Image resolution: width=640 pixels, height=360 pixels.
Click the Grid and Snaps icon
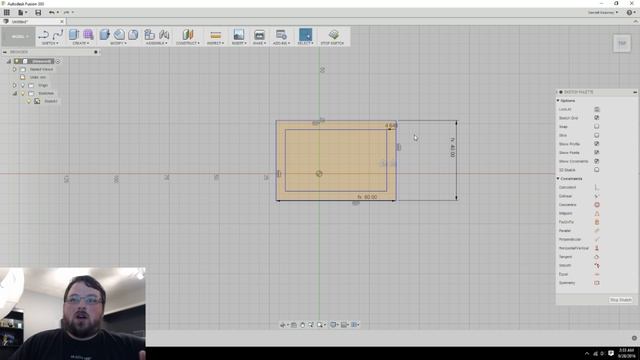pyautogui.click(x=344, y=325)
